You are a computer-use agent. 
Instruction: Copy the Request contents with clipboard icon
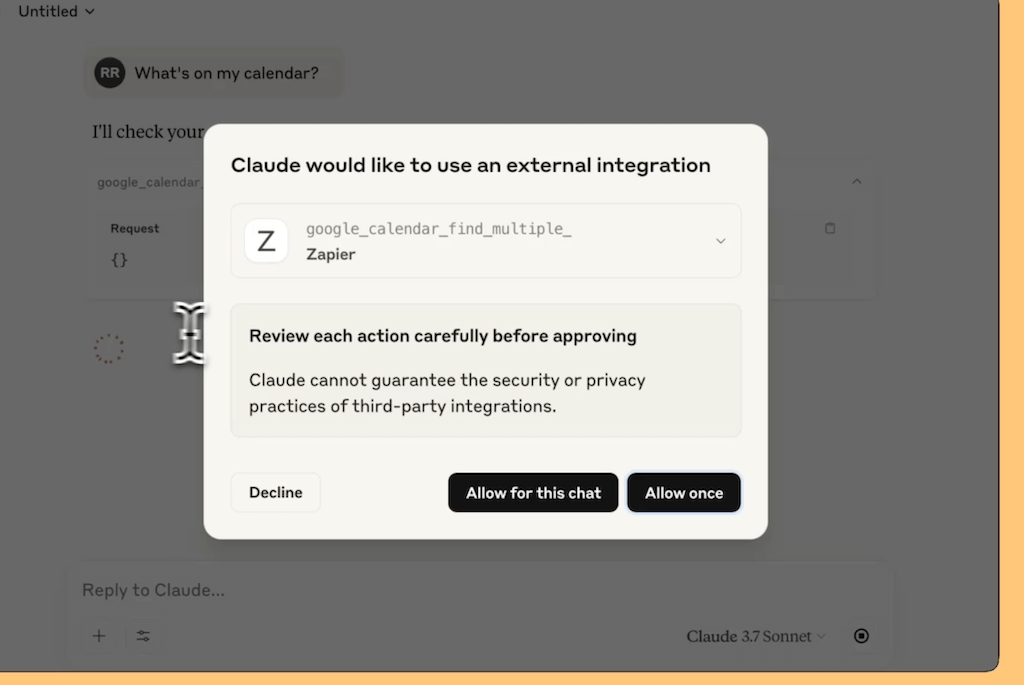pyautogui.click(x=829, y=228)
